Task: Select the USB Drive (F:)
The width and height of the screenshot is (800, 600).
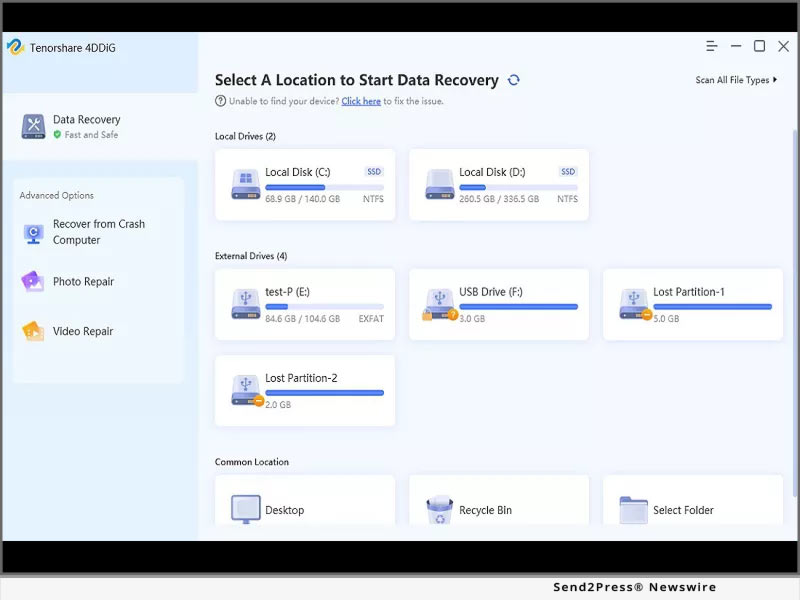Action: click(x=498, y=305)
